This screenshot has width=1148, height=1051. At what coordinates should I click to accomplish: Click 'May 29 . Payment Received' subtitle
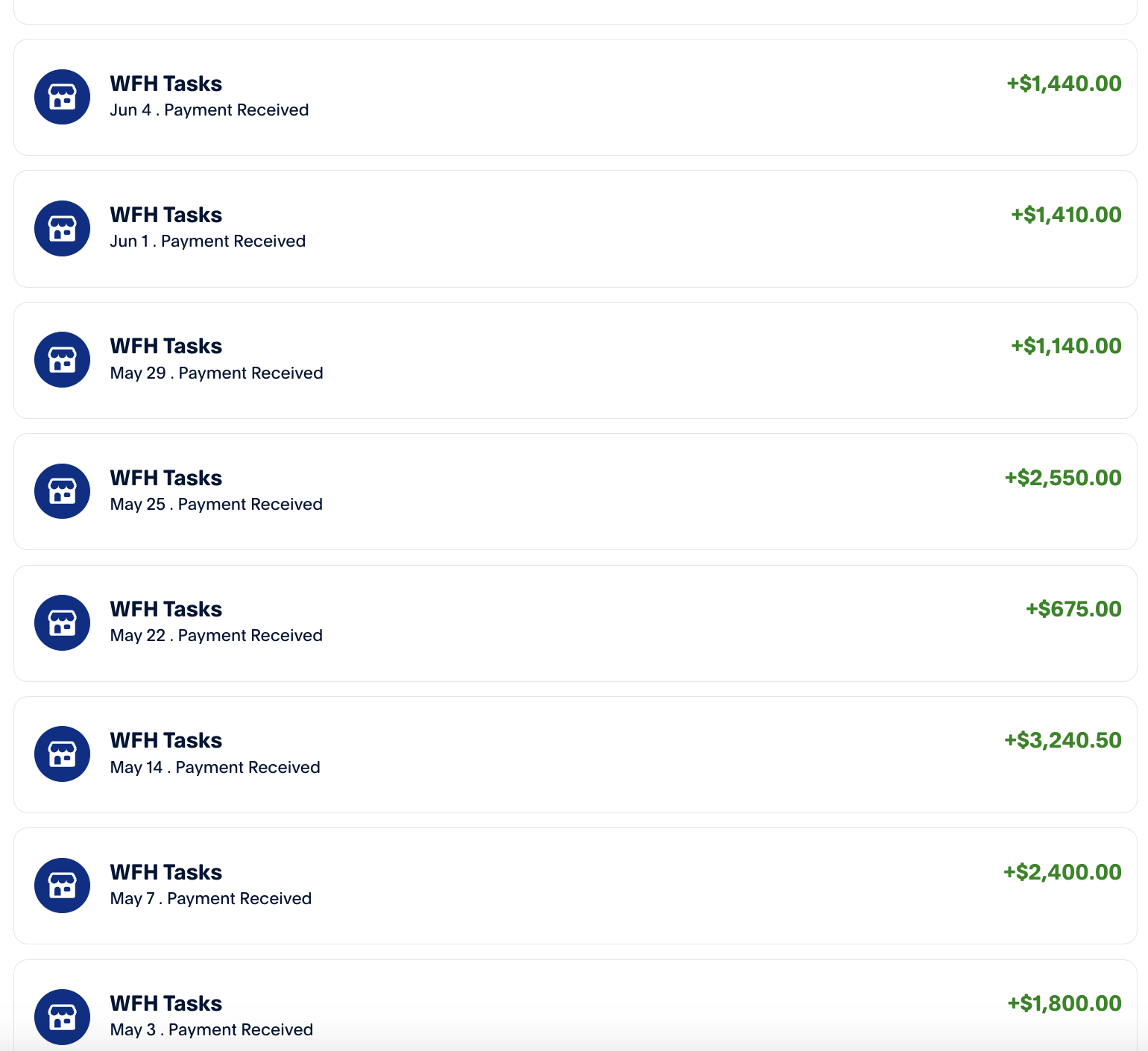click(x=216, y=373)
